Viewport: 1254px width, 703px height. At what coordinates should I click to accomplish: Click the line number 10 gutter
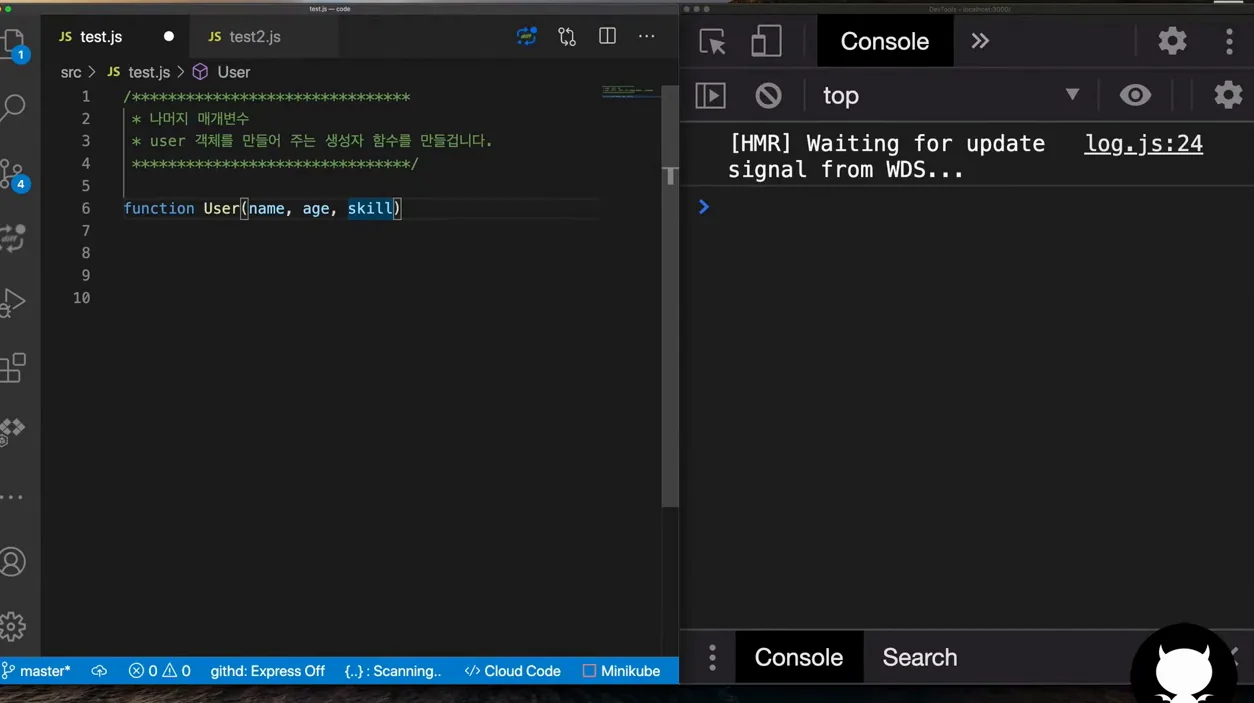(x=81, y=298)
